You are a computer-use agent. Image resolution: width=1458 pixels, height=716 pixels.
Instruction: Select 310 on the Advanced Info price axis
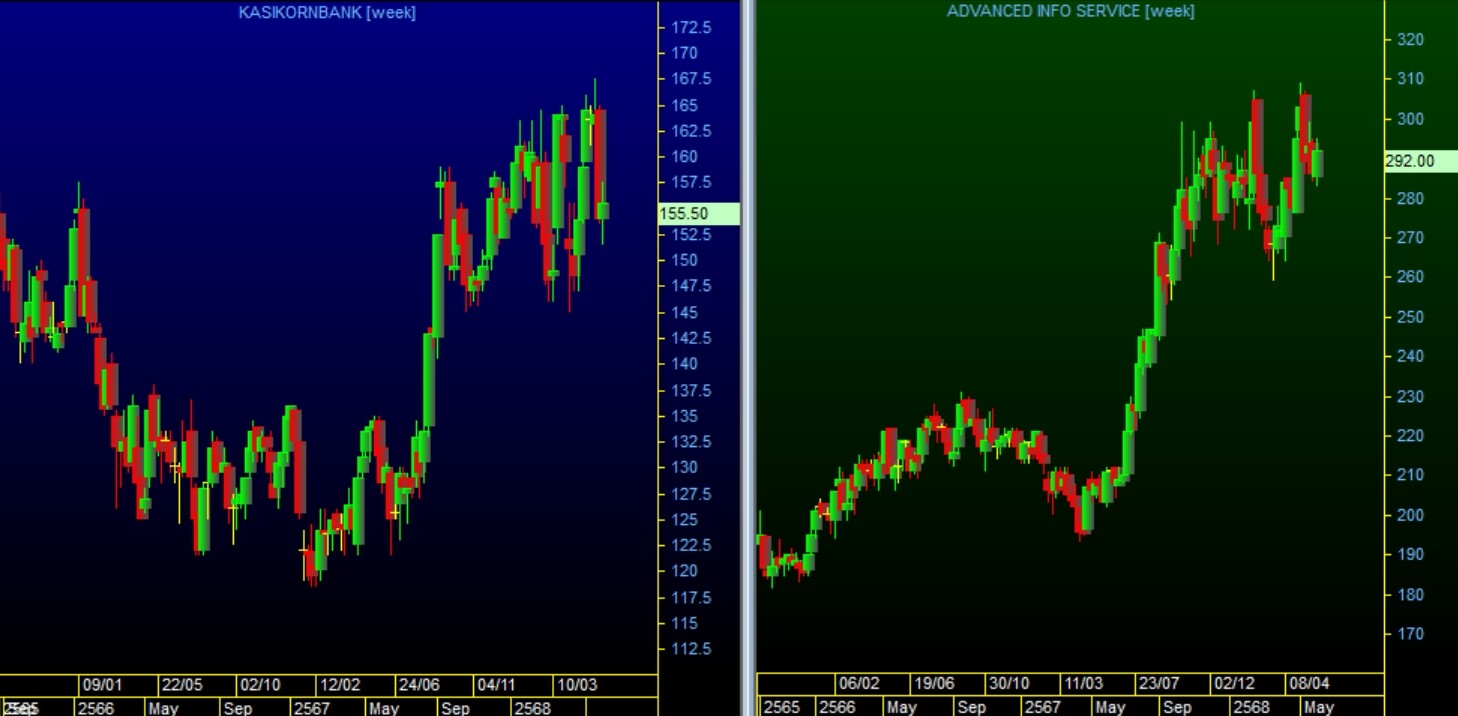[1410, 79]
